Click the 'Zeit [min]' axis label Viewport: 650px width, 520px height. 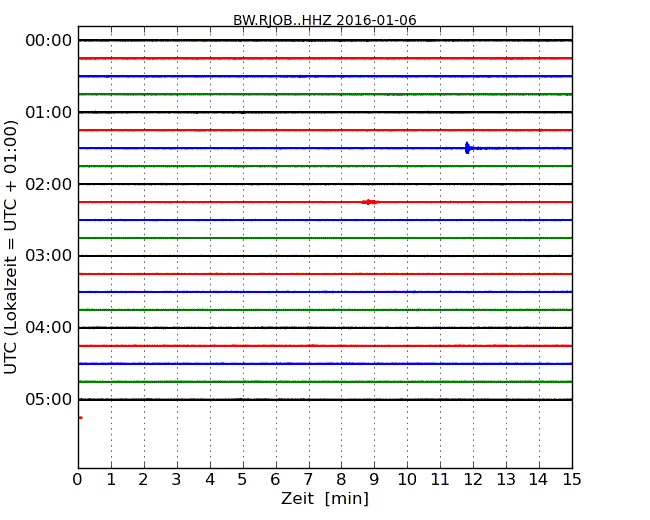point(325,498)
